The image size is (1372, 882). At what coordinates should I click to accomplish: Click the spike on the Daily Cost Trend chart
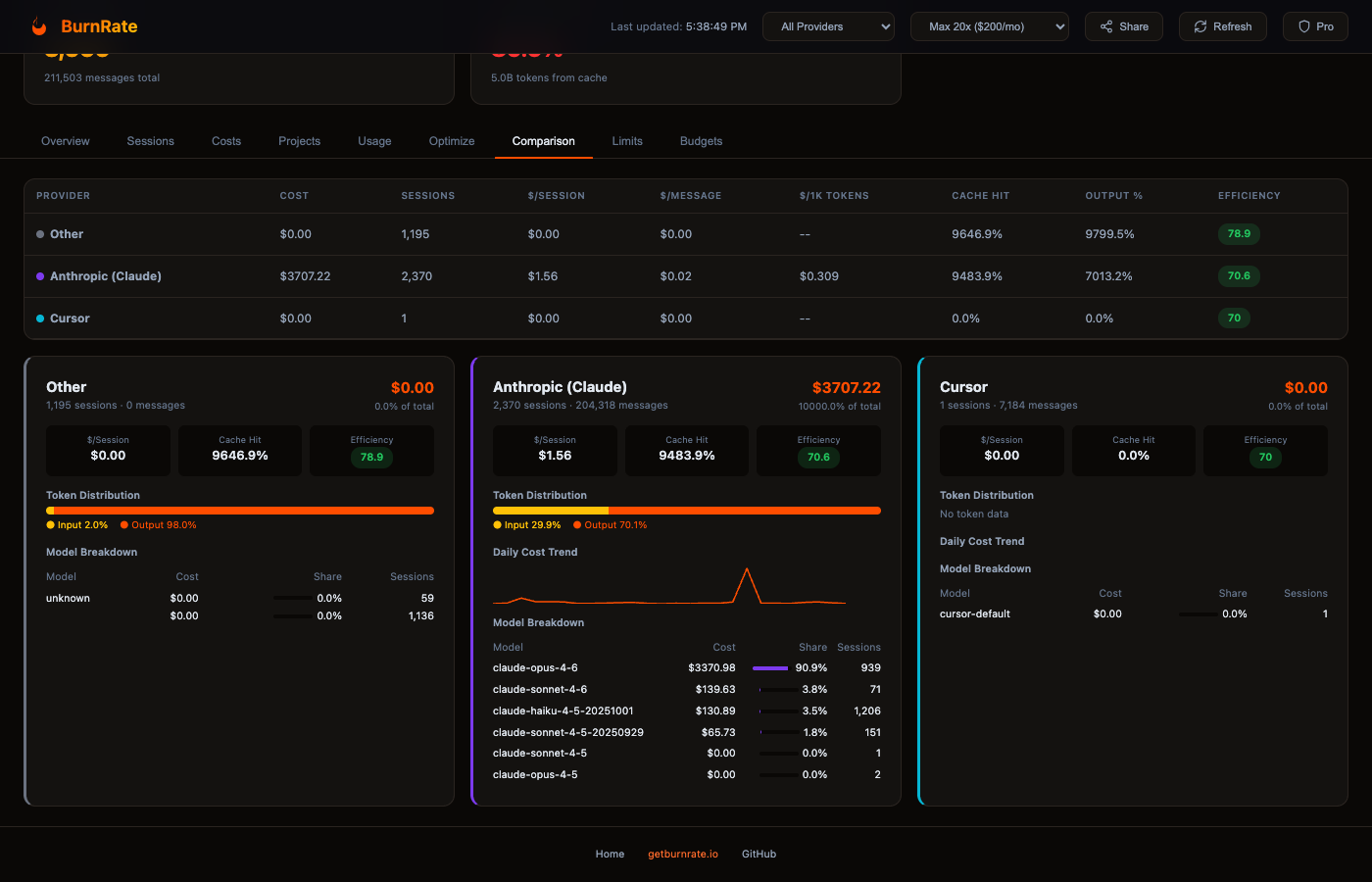tap(749, 568)
